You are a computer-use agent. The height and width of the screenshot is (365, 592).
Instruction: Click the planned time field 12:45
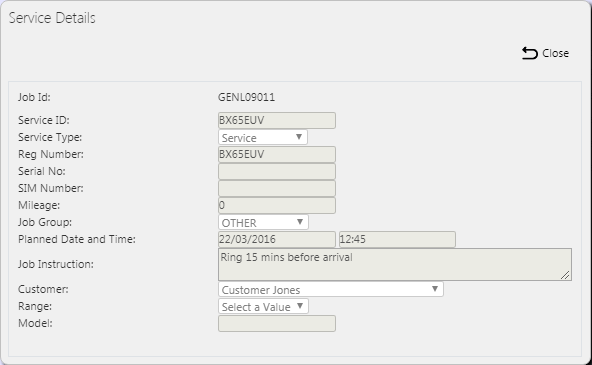(x=397, y=239)
